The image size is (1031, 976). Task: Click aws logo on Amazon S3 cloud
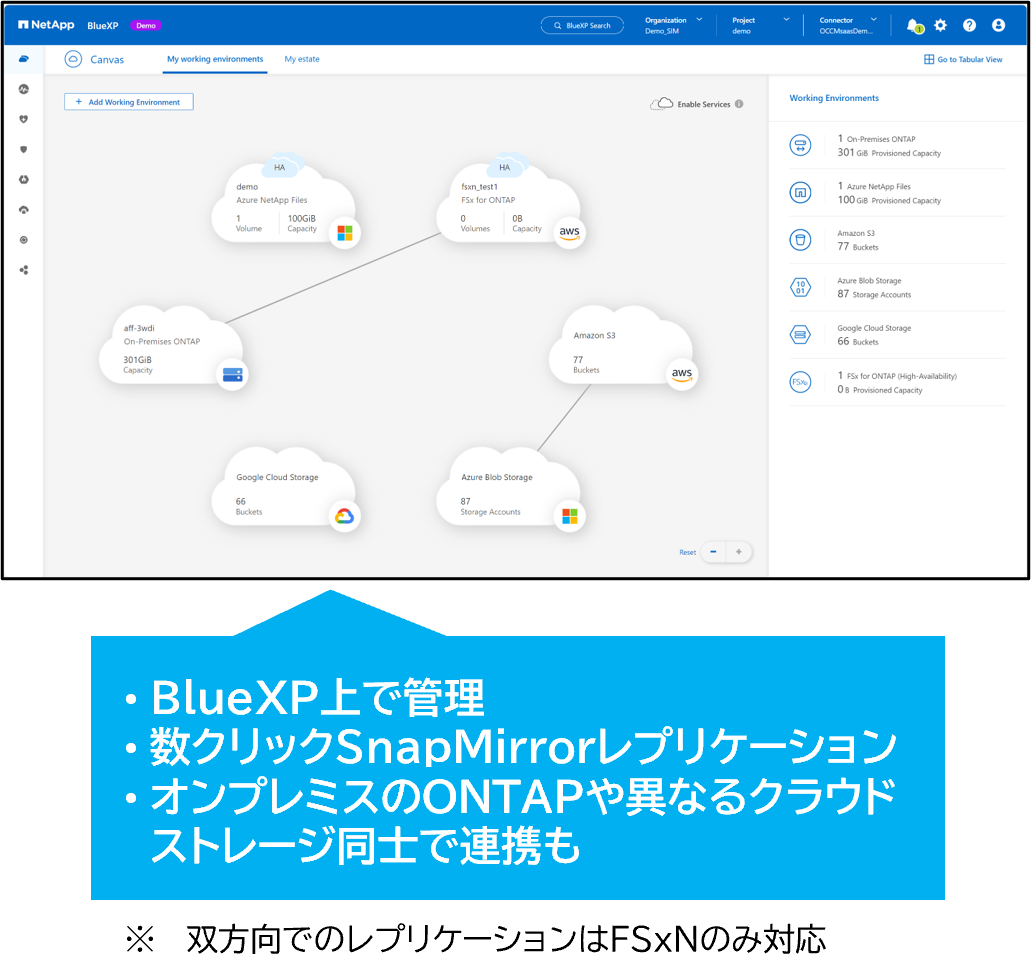coord(682,375)
